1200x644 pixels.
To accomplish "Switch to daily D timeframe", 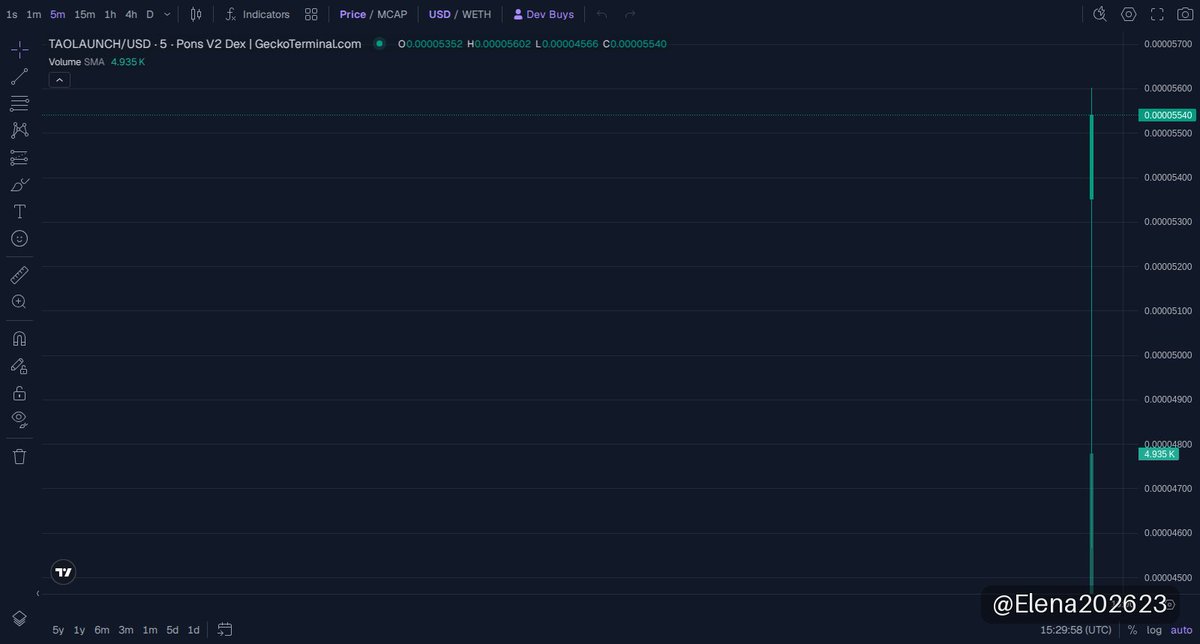I will coord(150,14).
